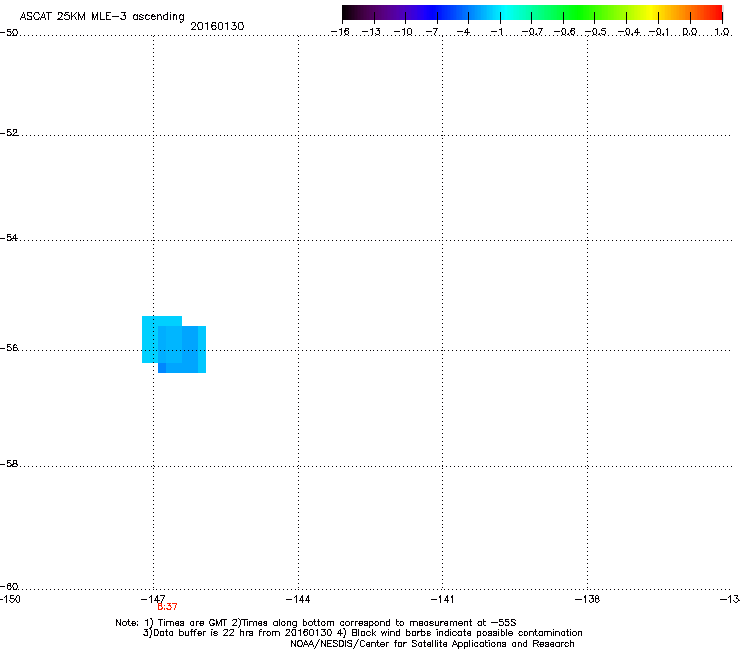The image size is (740, 650).
Task: Click the colorbar label -0.7
Action: (x=532, y=32)
